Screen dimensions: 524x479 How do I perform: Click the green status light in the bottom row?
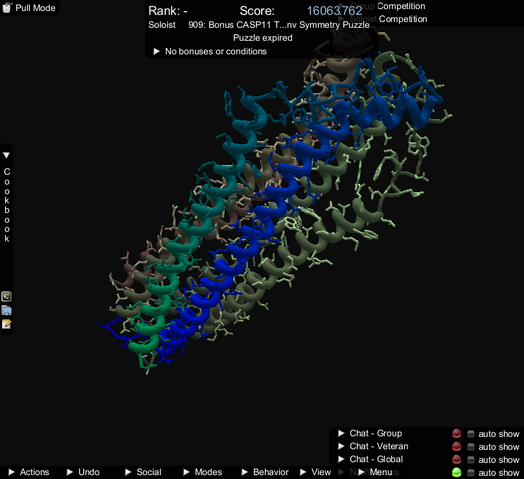(x=456, y=473)
